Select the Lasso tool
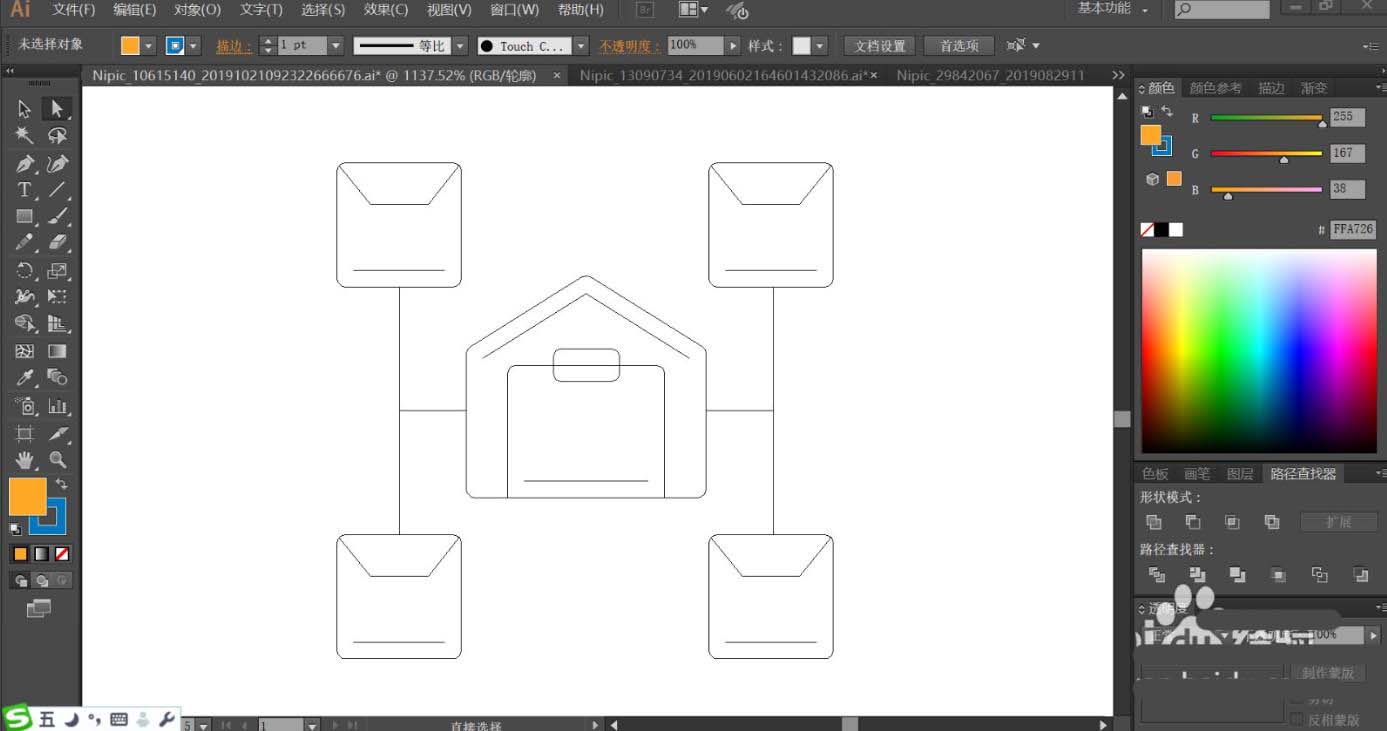This screenshot has height=731, width=1387. (x=57, y=136)
